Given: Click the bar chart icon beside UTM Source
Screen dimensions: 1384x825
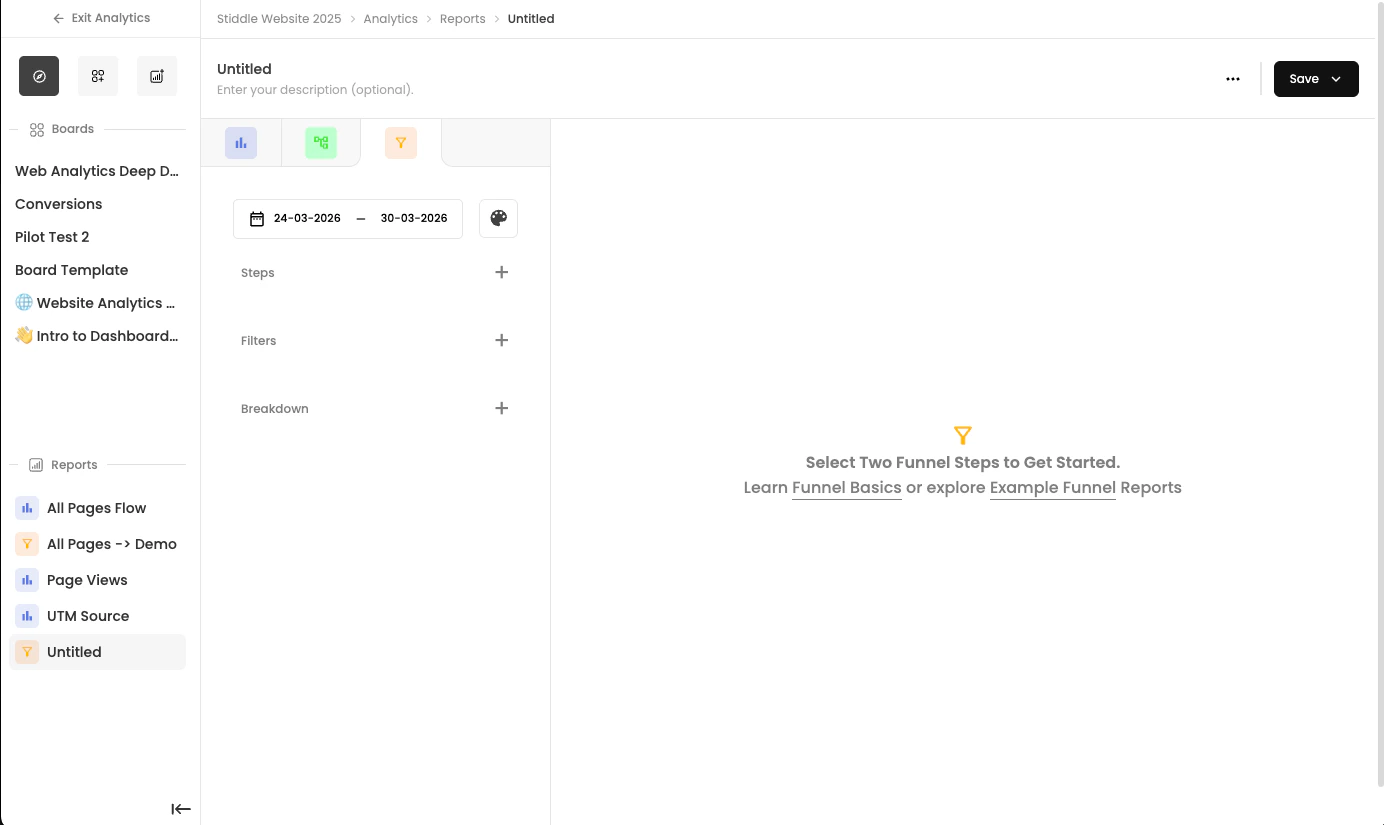Looking at the screenshot, I should point(27,616).
